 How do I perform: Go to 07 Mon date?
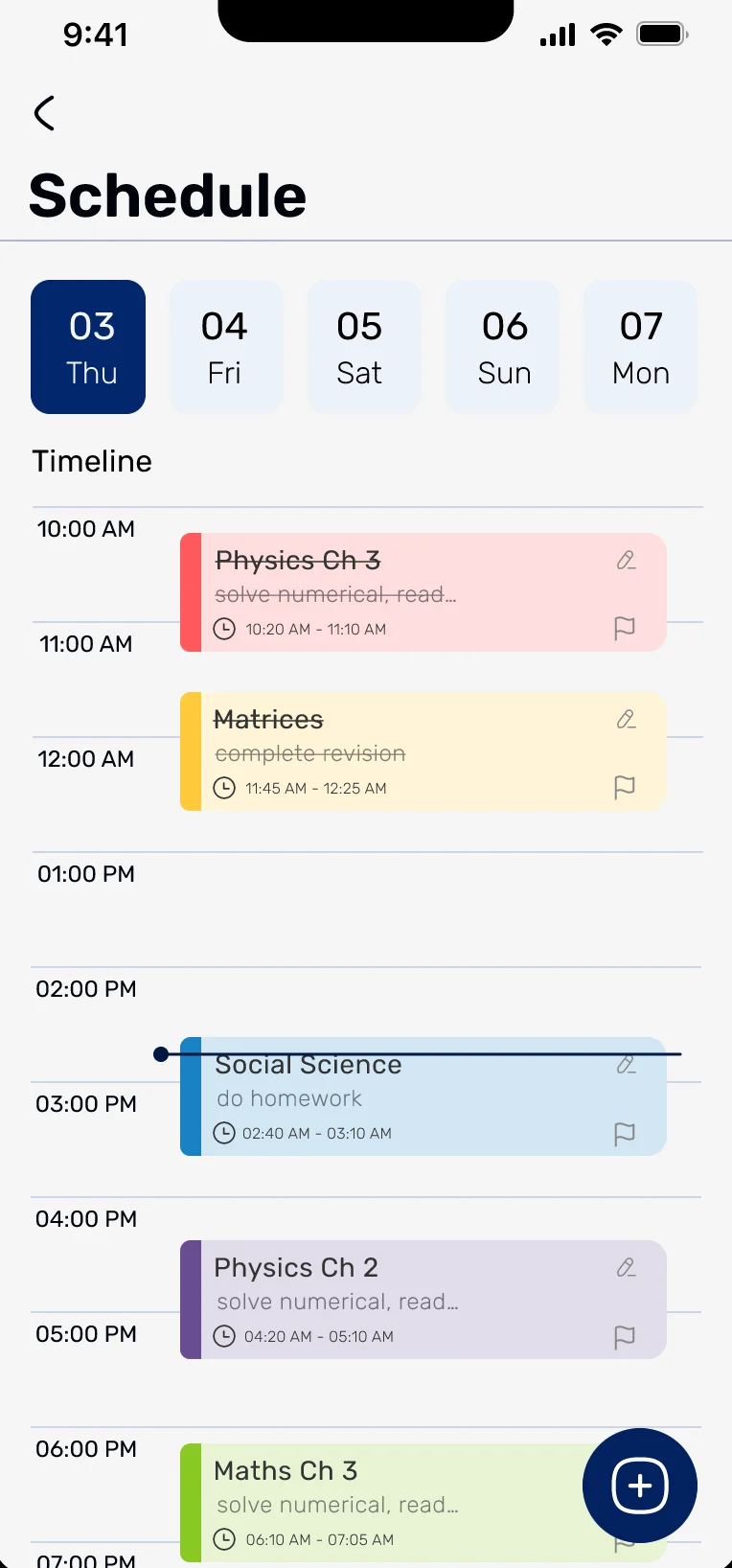[640, 347]
